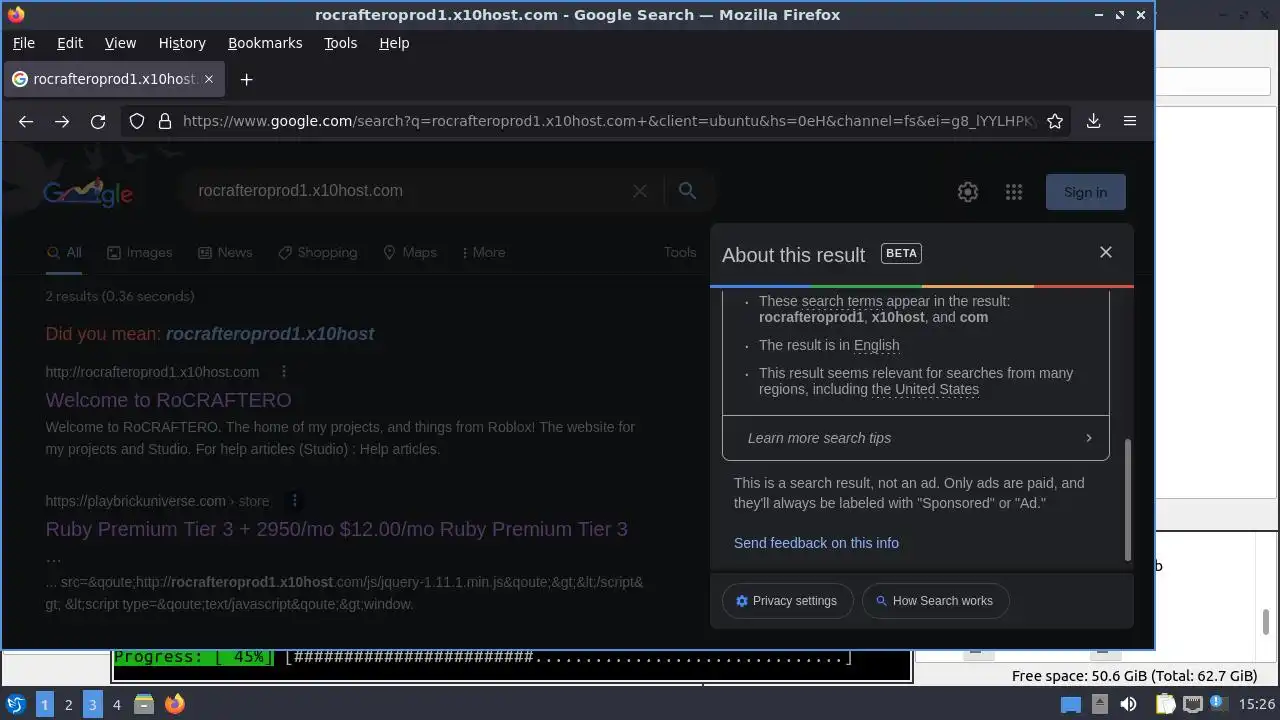Close the rocrafteroprod1.x10host tab
Screen dimensions: 1280x720
[x=209, y=79]
